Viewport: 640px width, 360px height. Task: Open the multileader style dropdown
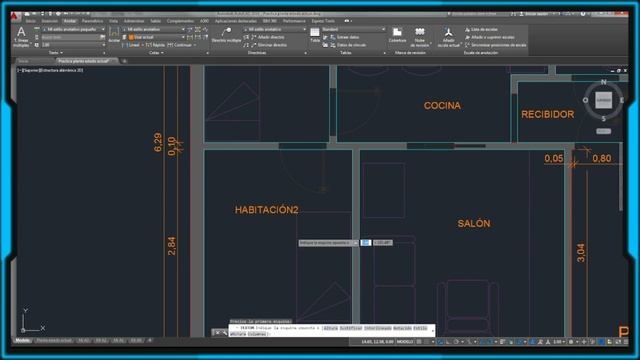274,29
